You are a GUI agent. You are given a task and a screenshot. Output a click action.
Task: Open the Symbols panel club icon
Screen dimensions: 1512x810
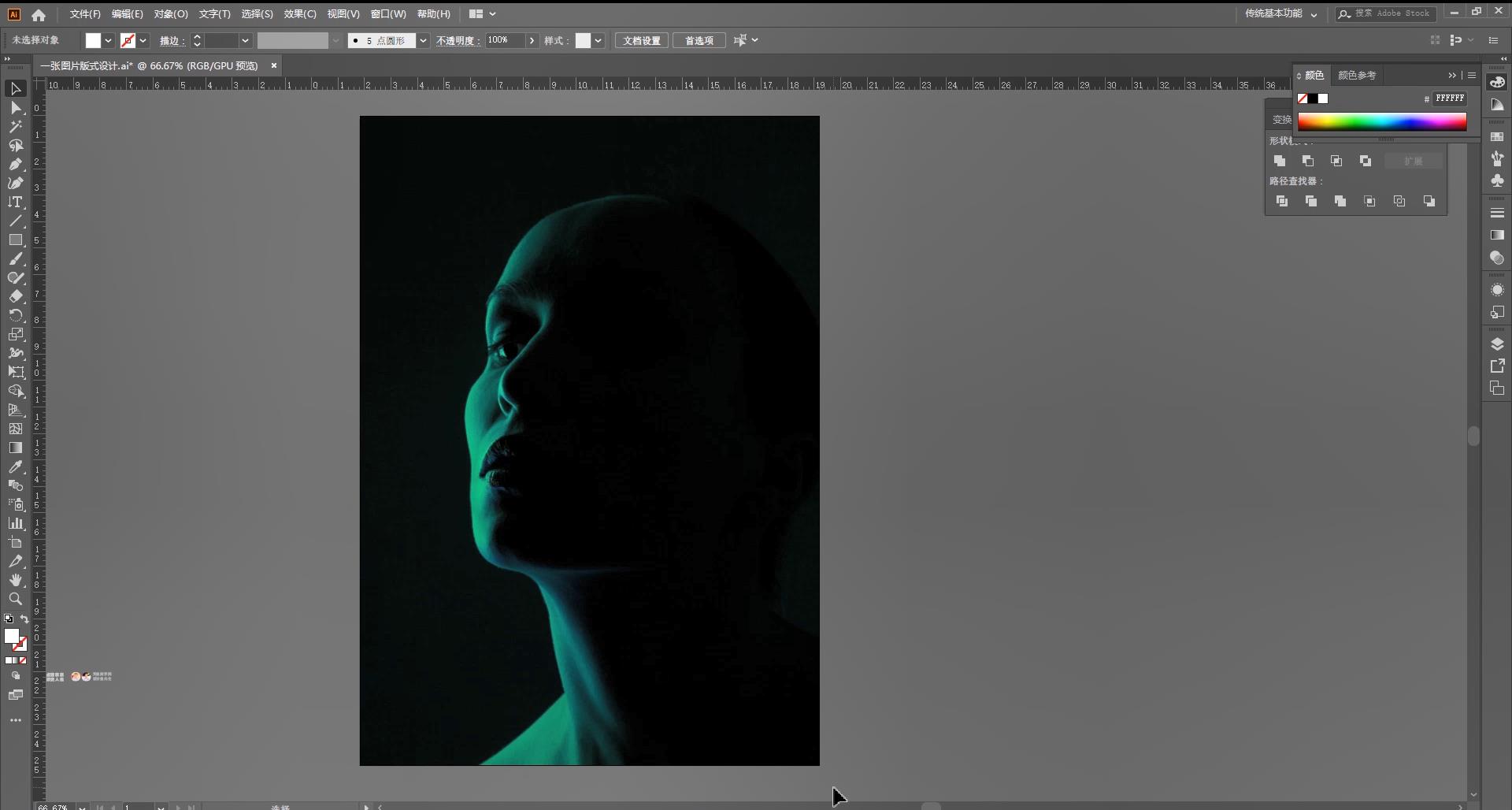click(x=1497, y=180)
